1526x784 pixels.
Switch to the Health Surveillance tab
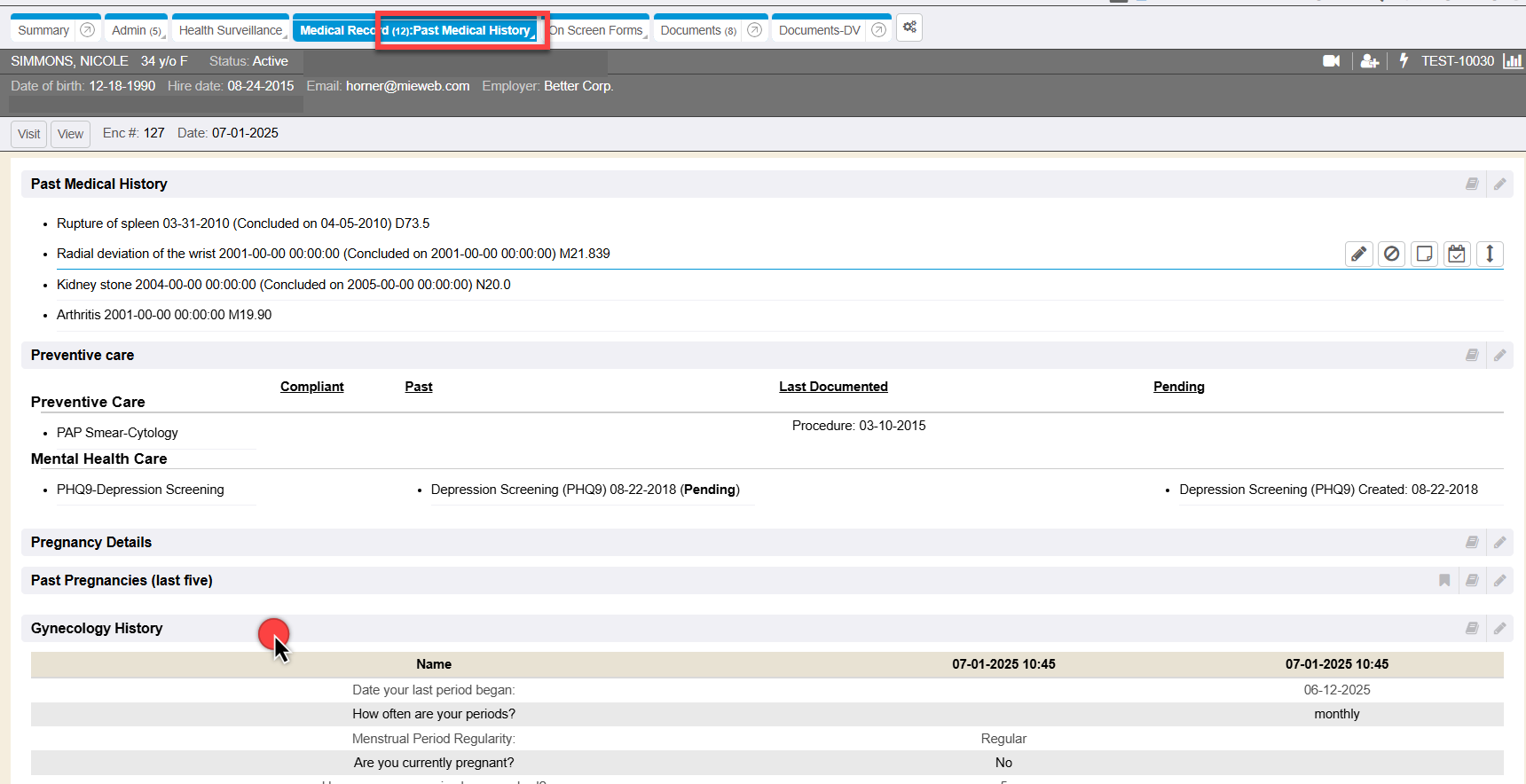[x=230, y=30]
